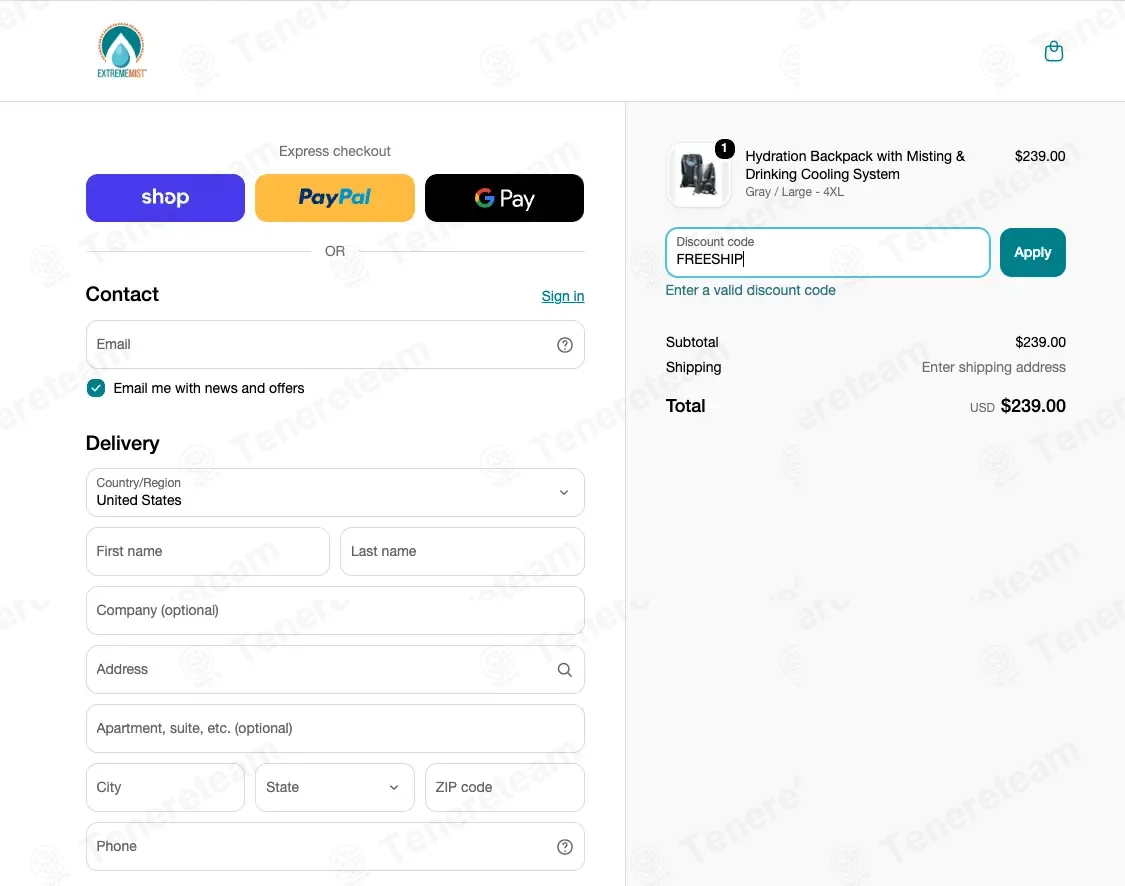Expand the State dropdown
Screen dimensions: 1125x886
coord(334,788)
